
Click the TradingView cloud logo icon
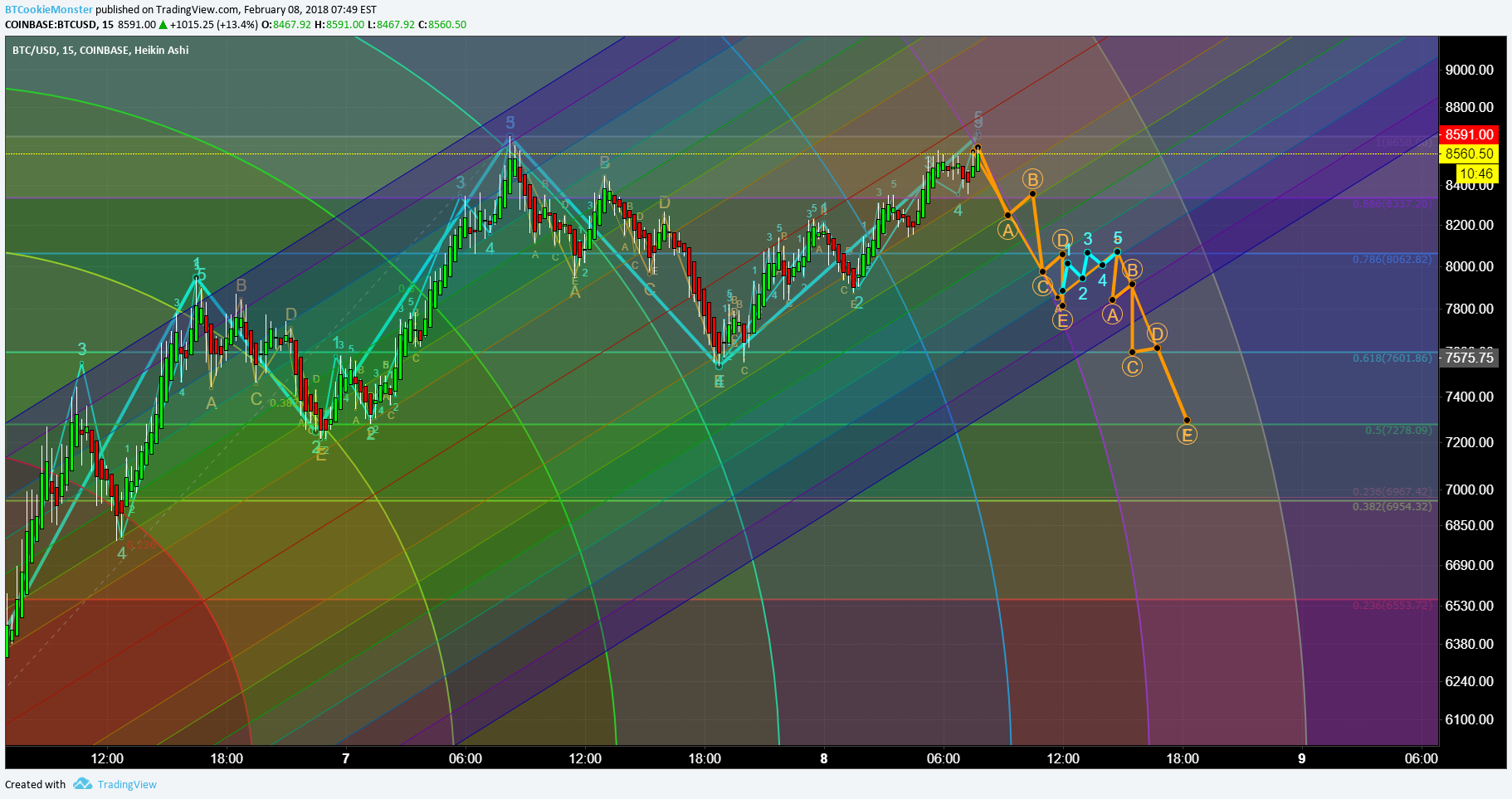[x=82, y=784]
